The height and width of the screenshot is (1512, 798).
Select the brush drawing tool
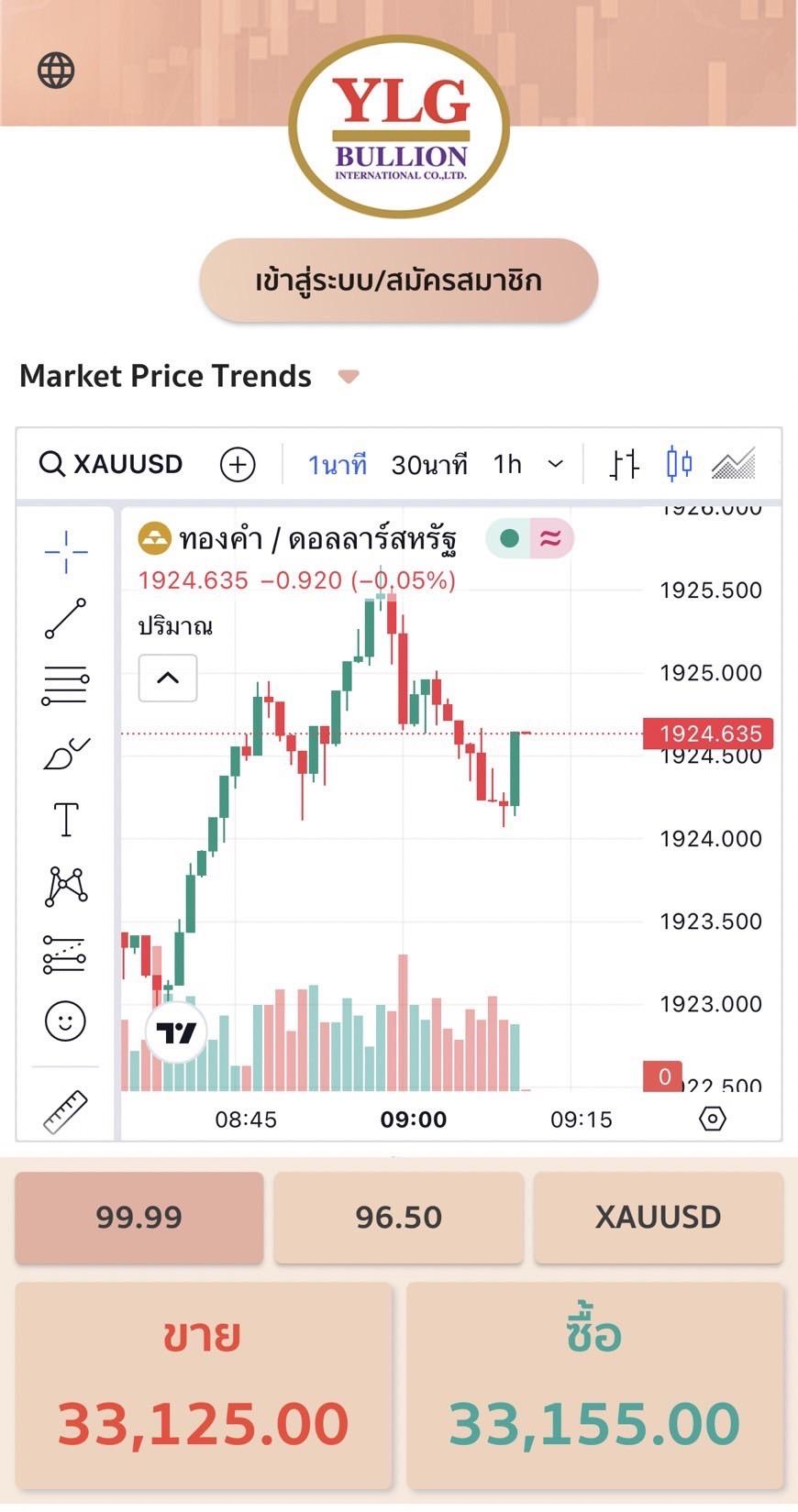[66, 754]
